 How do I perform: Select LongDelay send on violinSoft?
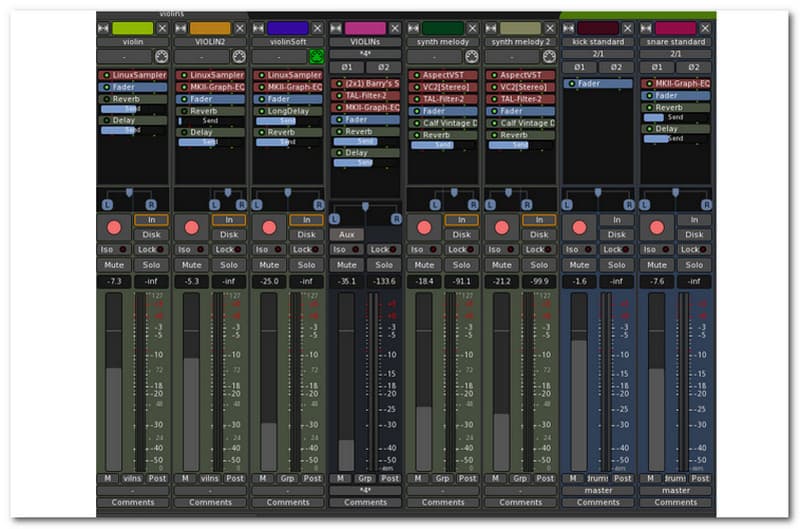coord(288,111)
